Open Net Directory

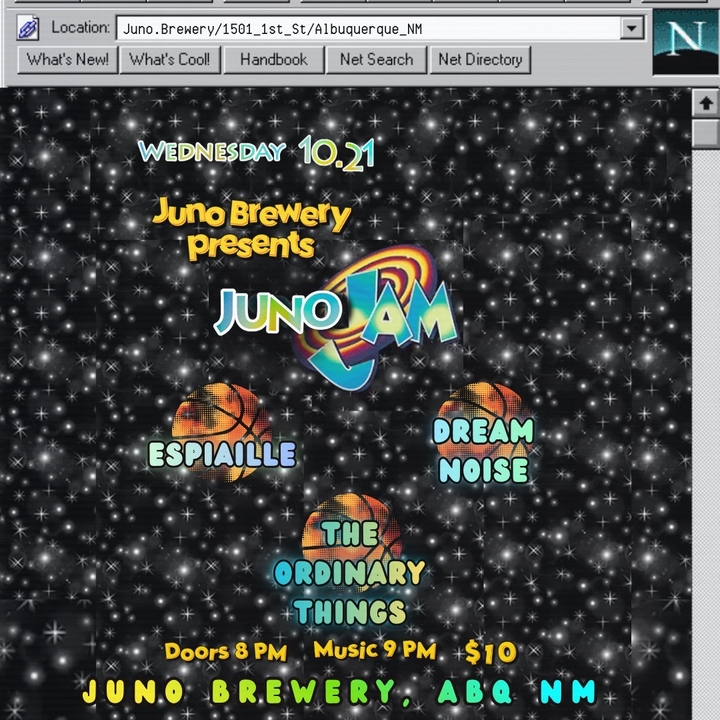click(480, 60)
